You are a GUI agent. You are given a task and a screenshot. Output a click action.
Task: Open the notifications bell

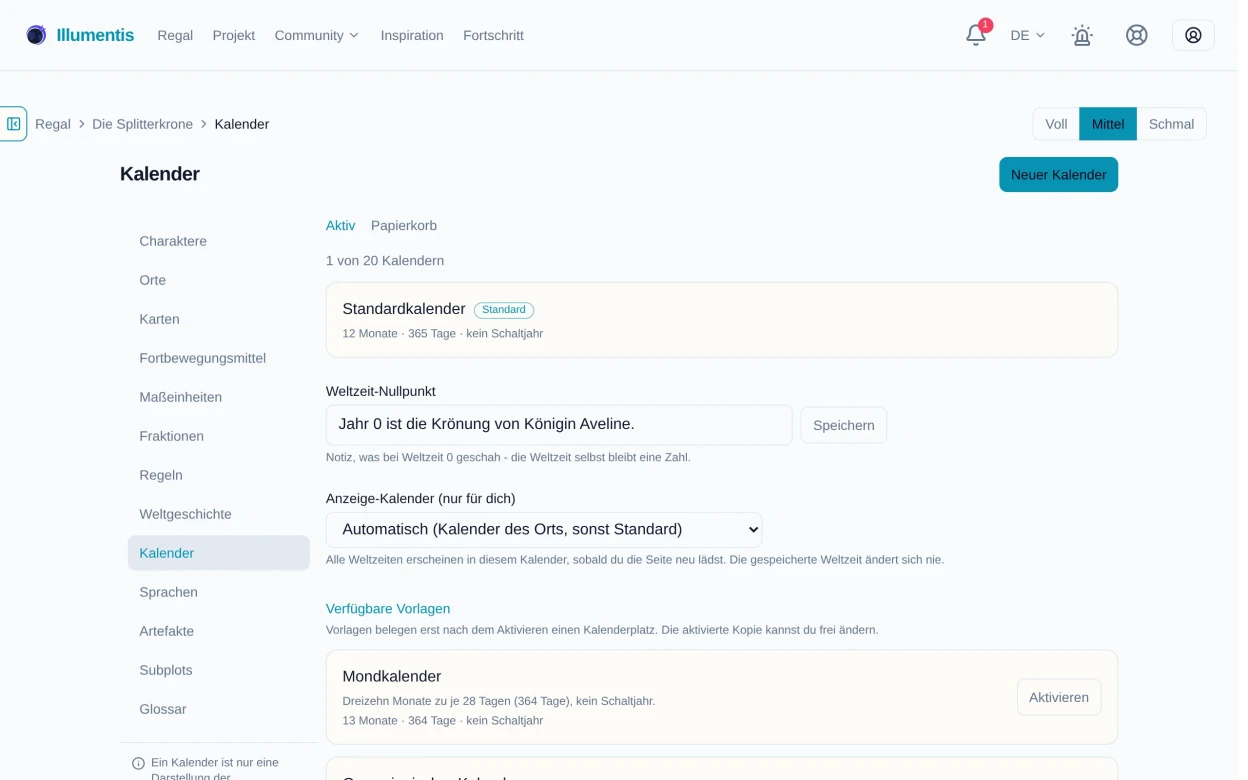976,35
